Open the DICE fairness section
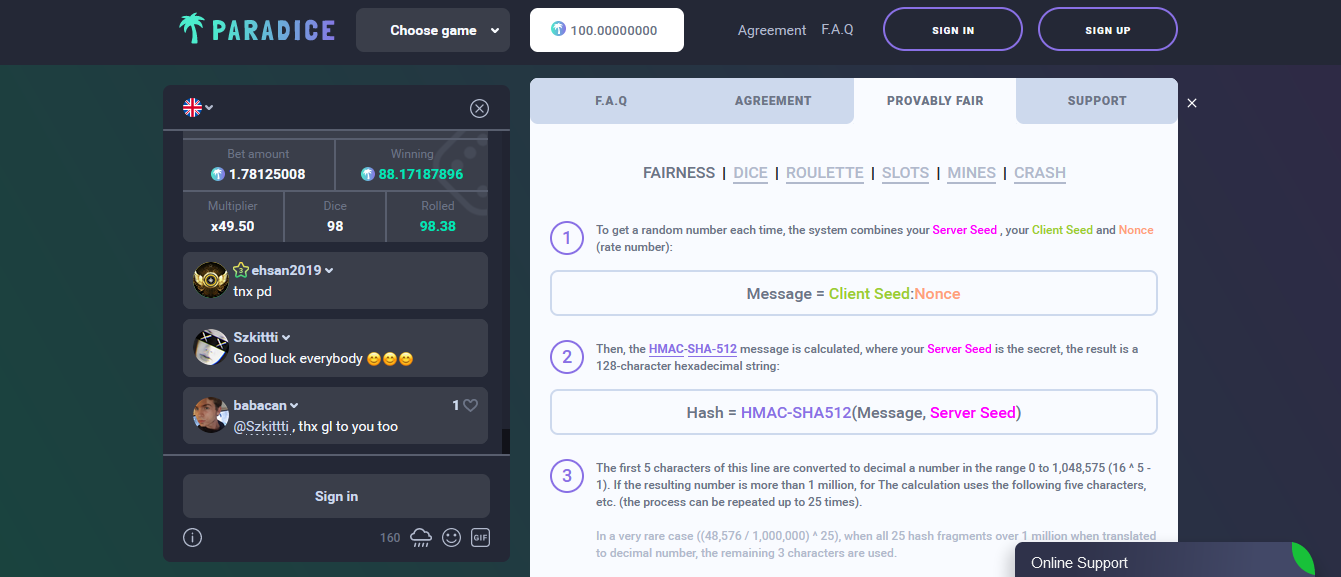This screenshot has height=577, width=1341. [751, 173]
